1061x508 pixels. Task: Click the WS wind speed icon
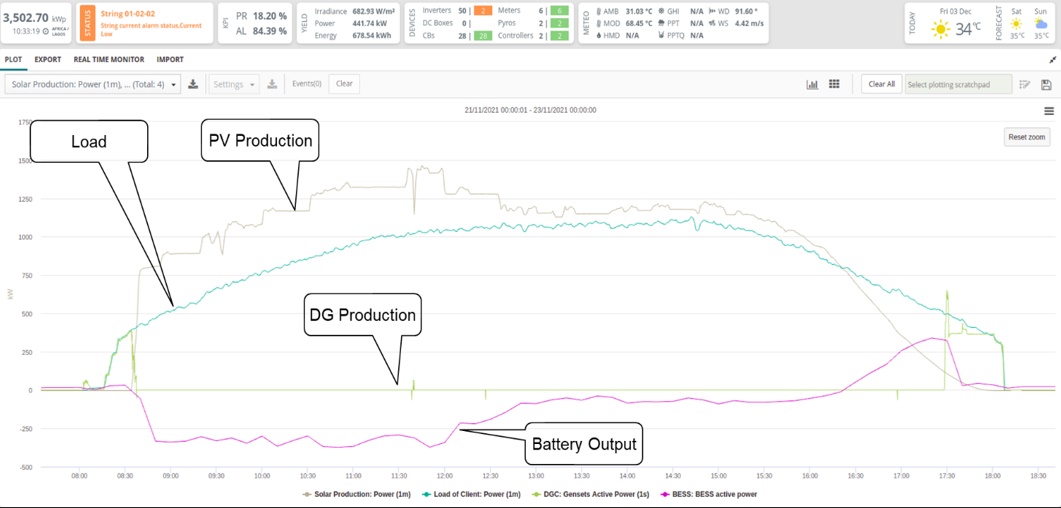[712, 23]
